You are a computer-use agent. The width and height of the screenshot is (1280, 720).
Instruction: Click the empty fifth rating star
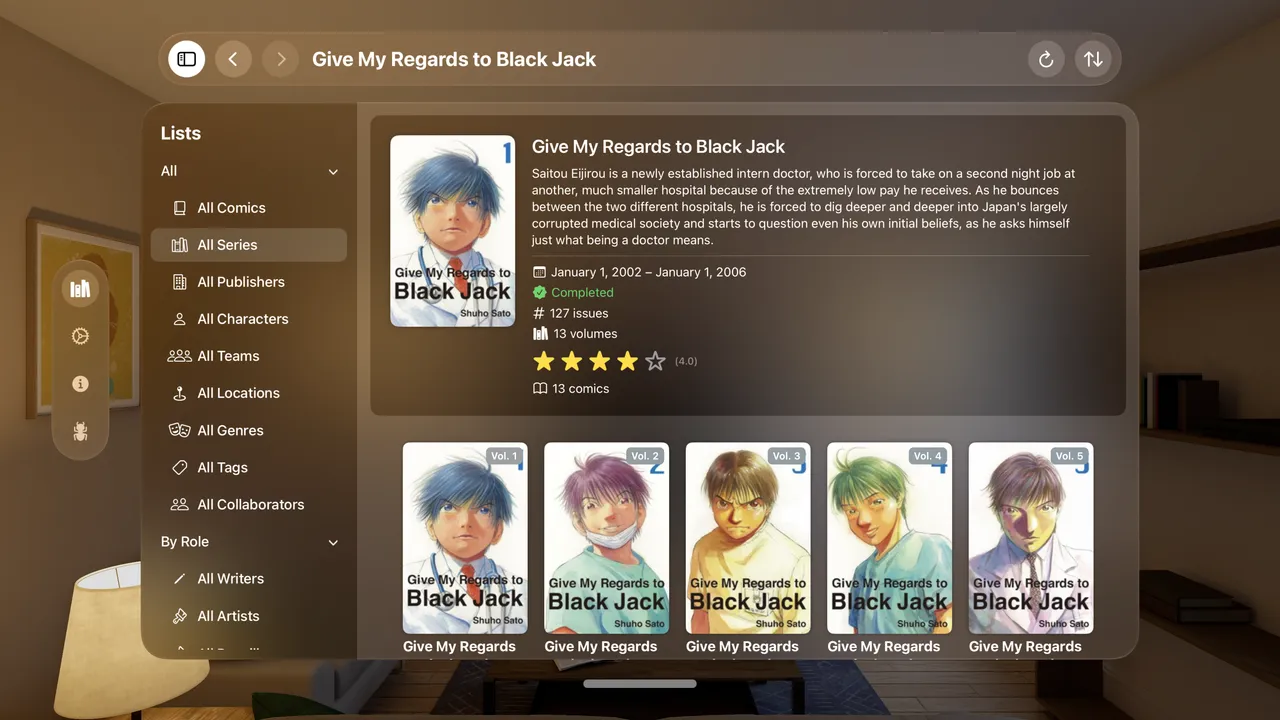tap(655, 361)
